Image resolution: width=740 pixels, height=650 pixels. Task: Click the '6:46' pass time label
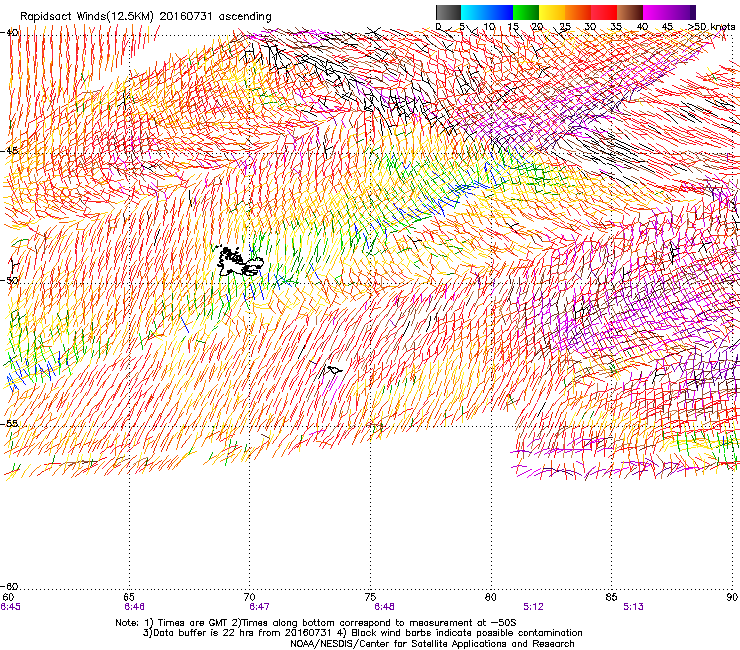[135, 607]
